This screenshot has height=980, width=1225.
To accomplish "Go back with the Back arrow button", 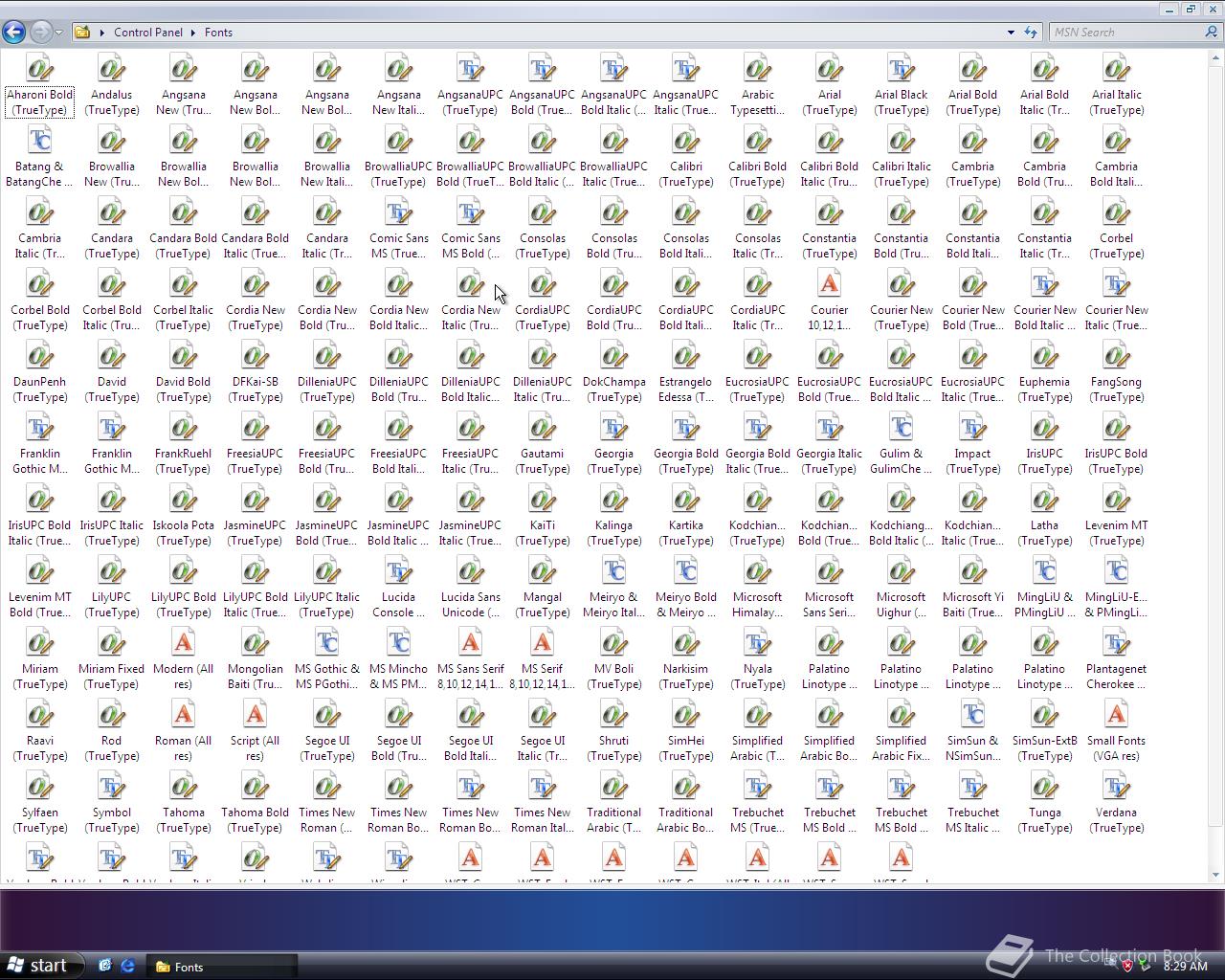I will pyautogui.click(x=13, y=32).
